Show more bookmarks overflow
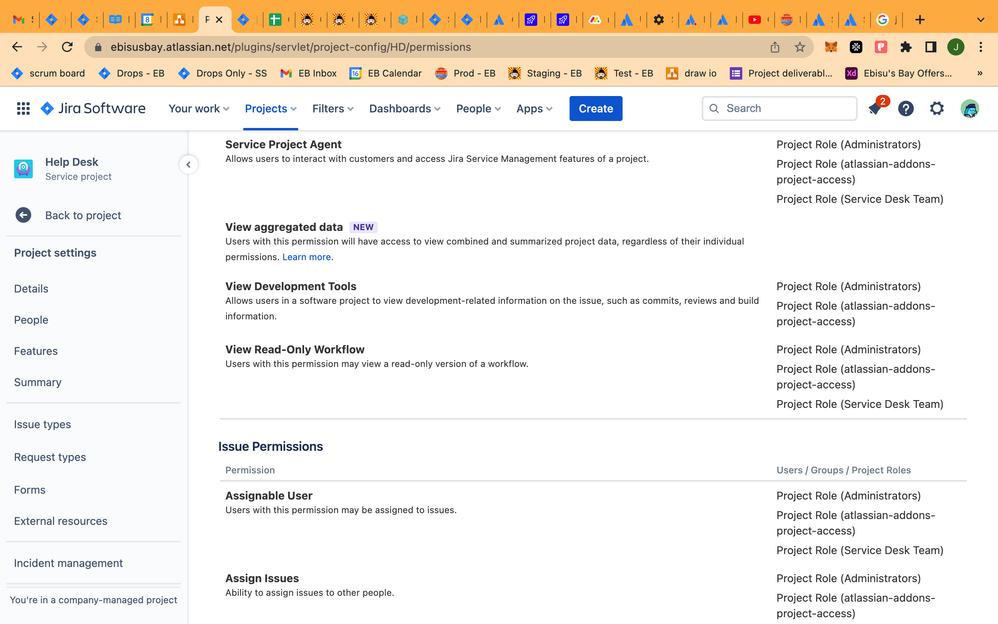Image resolution: width=998 pixels, height=624 pixels. coord(980,73)
